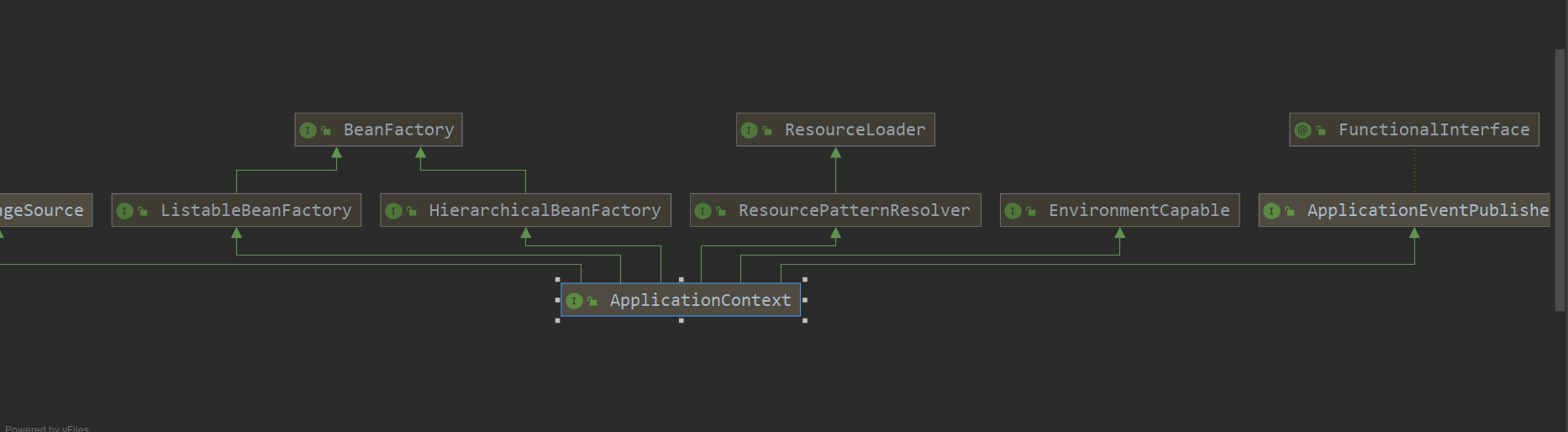Viewport: 1568px width, 432px height.
Task: Click interface icon on ApplicationEventPublisher node
Action: point(1272,211)
